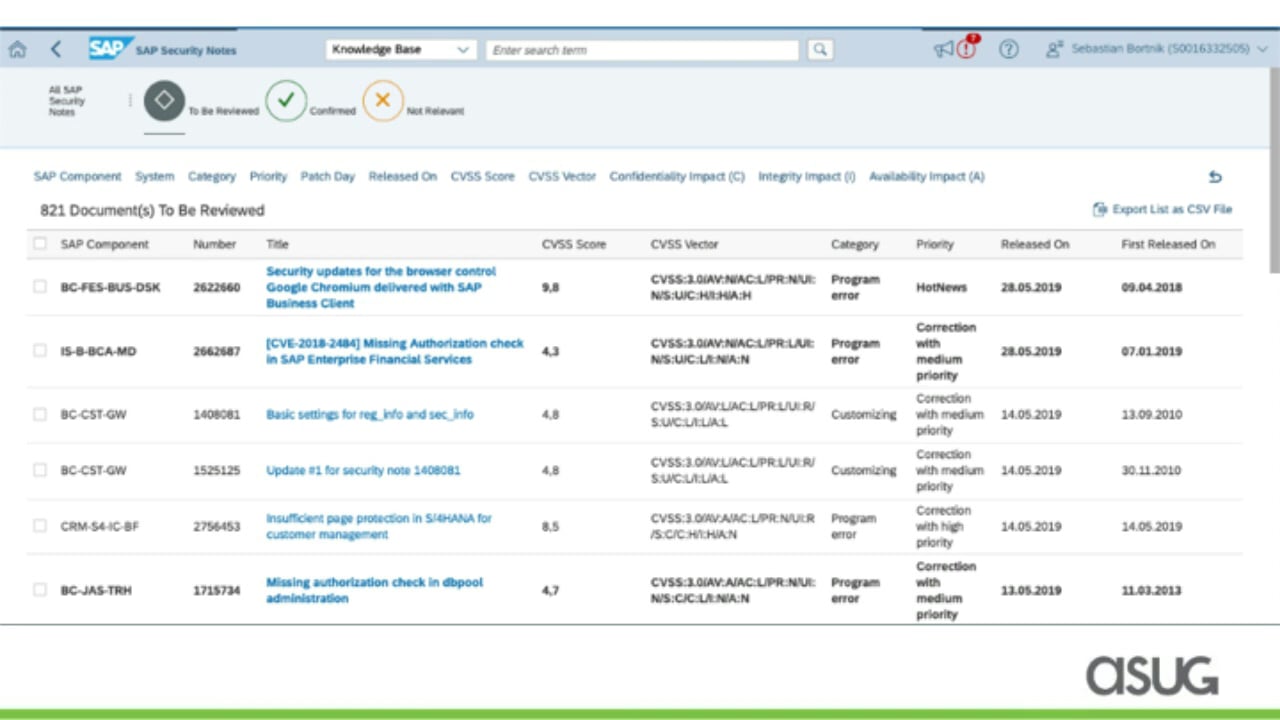Open Update #1 for security note 1408081

click(x=363, y=470)
